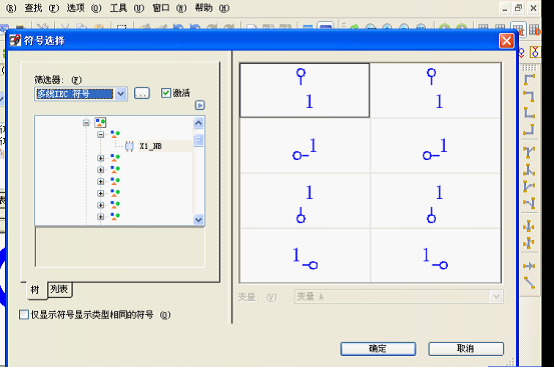Screen dimensions: 555x368
Task: Click the symbol library root icon in tree
Action: pos(101,123)
